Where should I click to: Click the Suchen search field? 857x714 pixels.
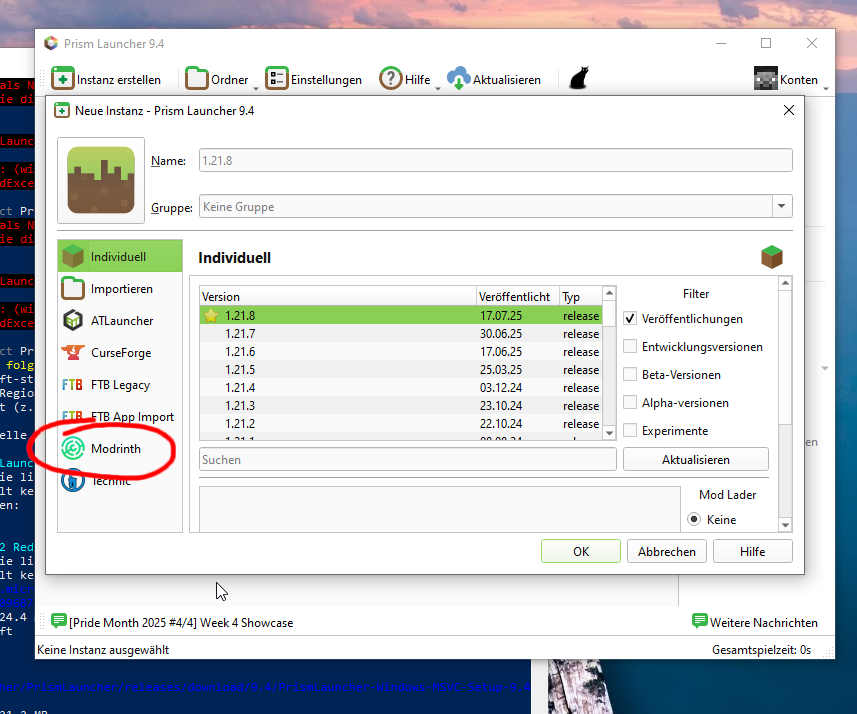pyautogui.click(x=407, y=460)
